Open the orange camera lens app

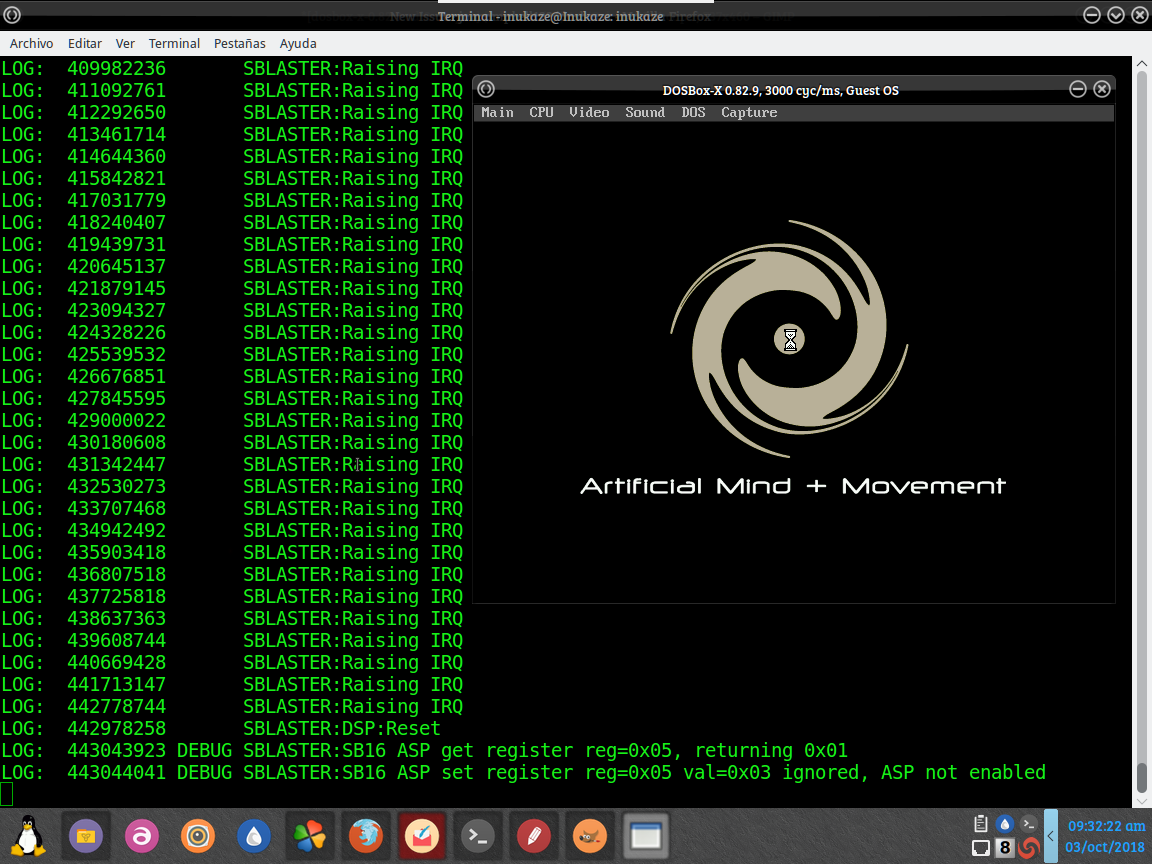point(198,836)
